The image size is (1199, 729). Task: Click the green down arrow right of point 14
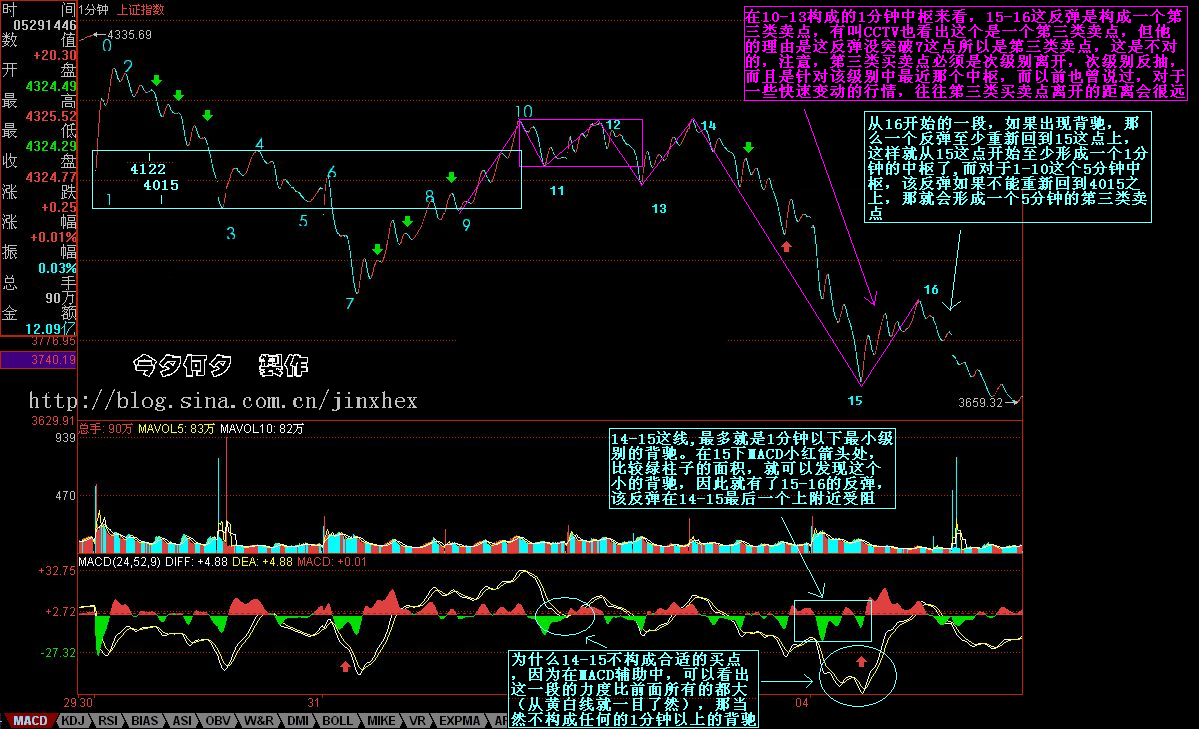coord(748,148)
